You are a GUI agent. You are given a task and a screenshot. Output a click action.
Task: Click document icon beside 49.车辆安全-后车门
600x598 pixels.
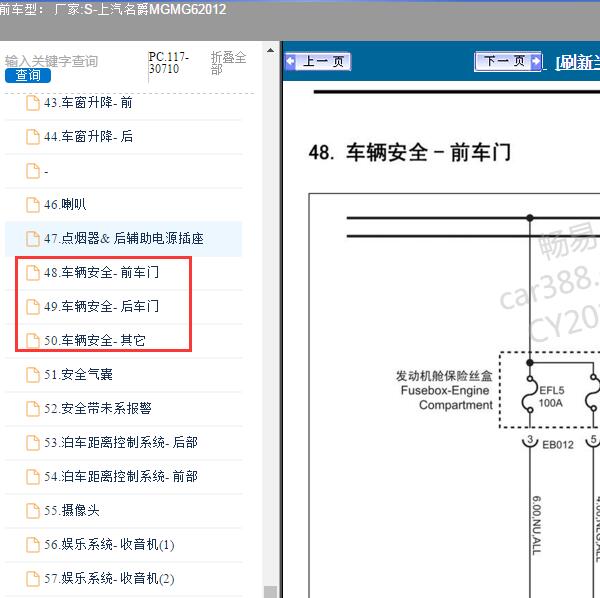pyautogui.click(x=33, y=307)
